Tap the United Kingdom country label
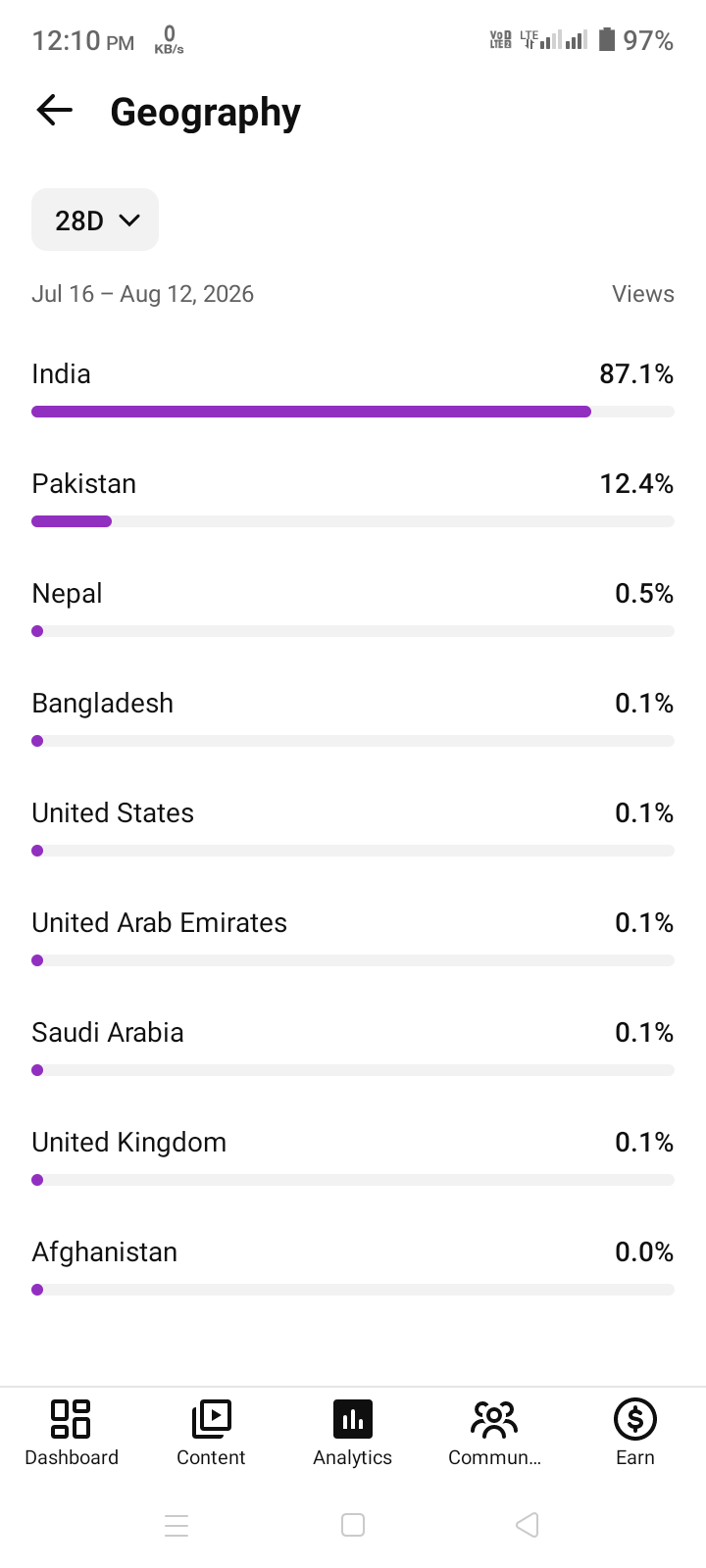 [129, 1142]
